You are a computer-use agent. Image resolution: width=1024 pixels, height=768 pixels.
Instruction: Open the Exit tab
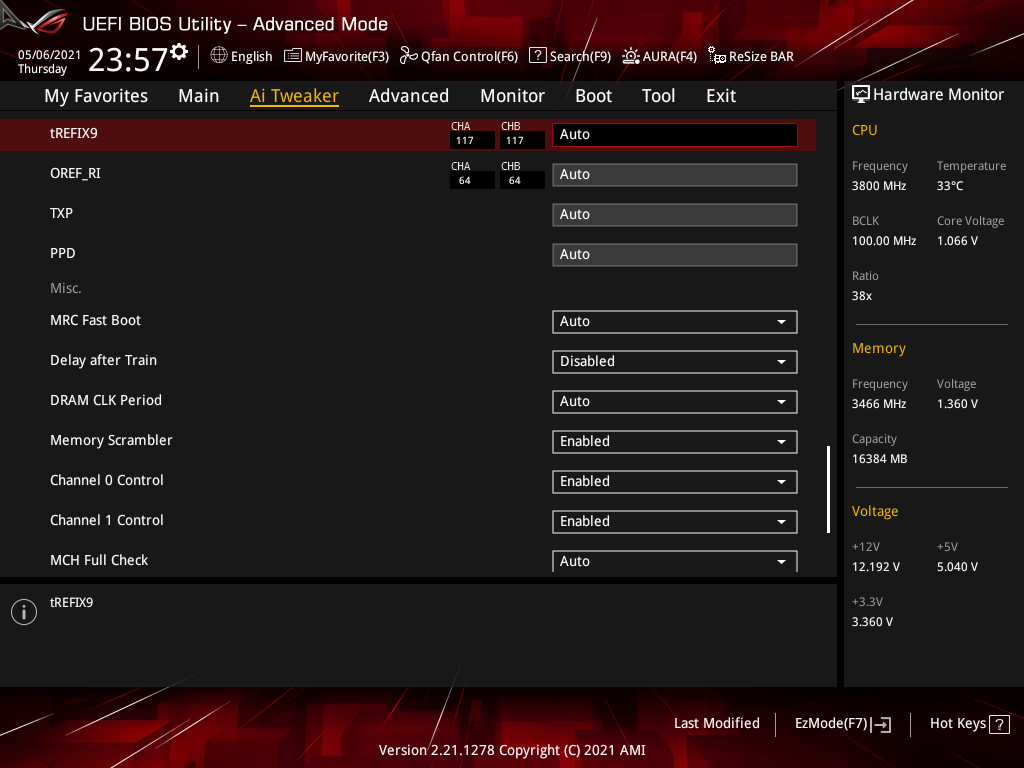721,96
